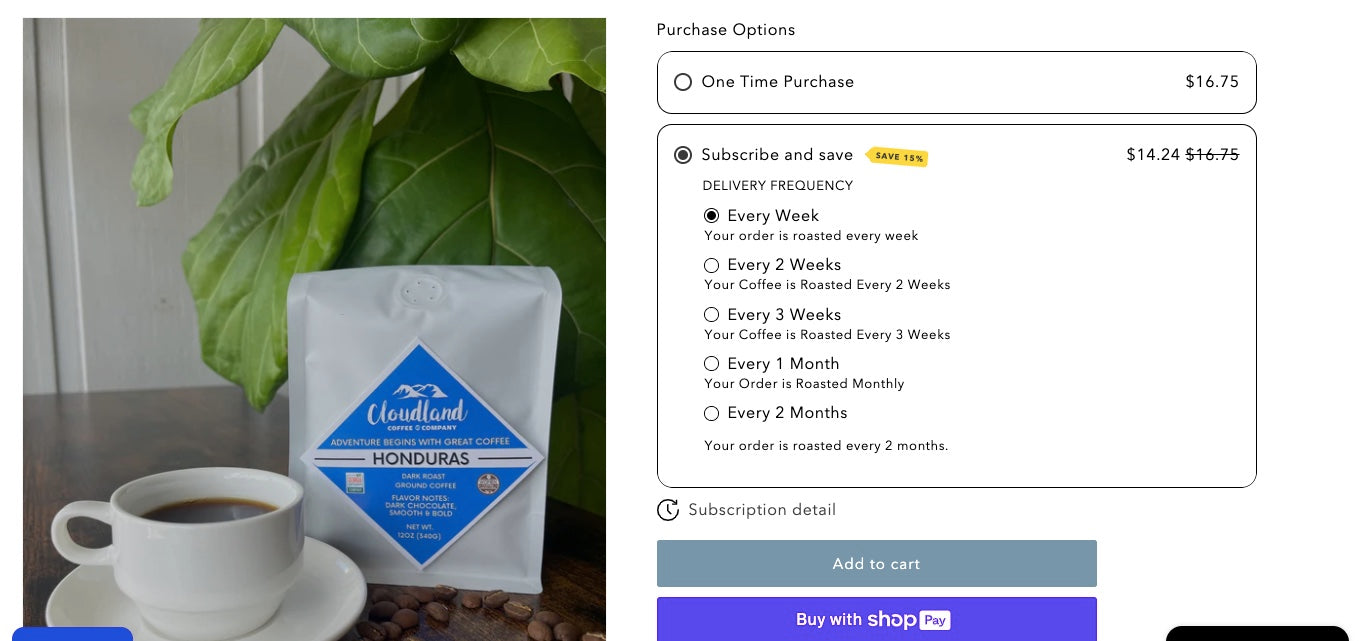The image size is (1362, 641).
Task: Click the black chat widget bottom right
Action: pos(1257,634)
